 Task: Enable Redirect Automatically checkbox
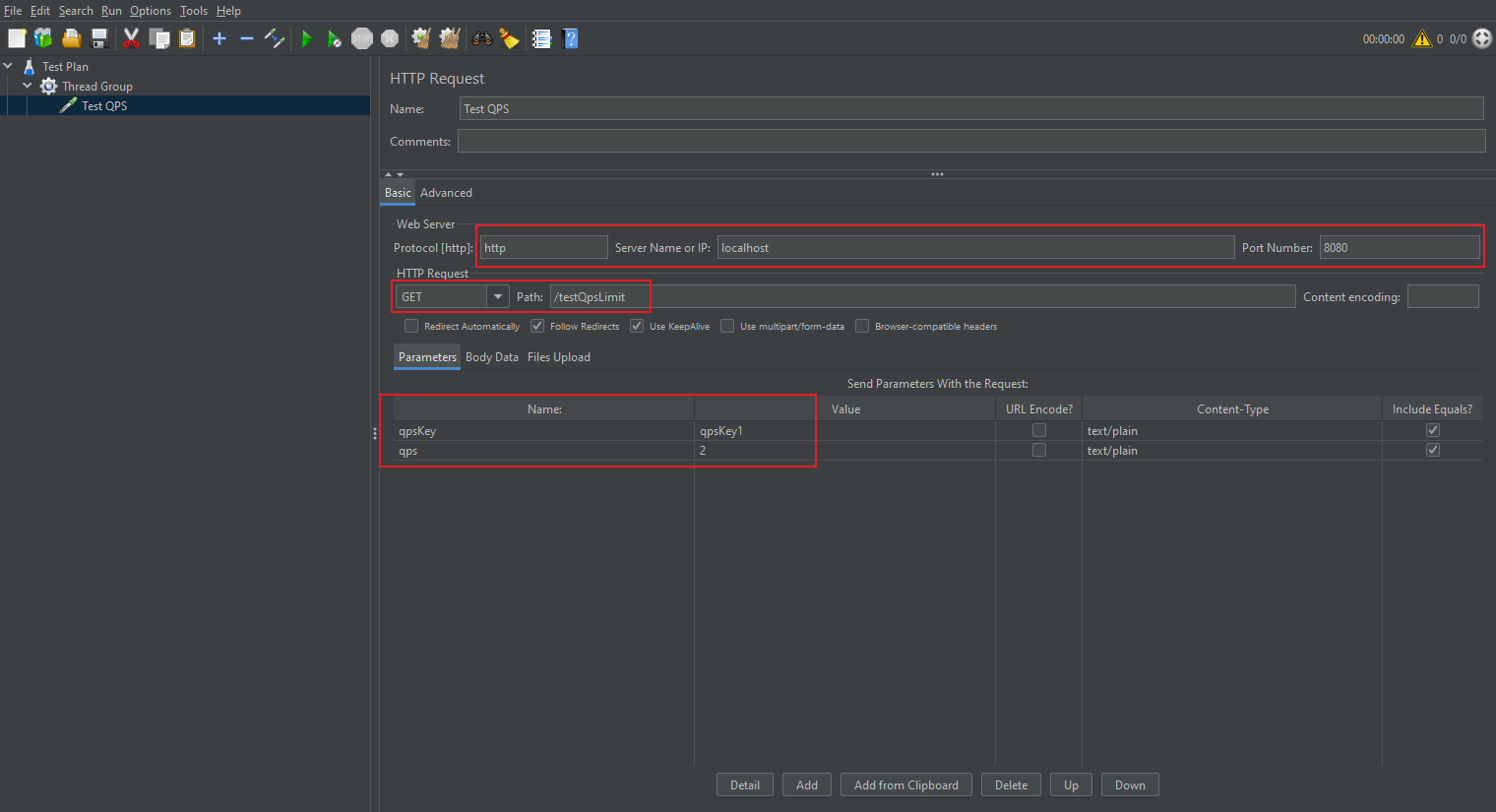411,326
